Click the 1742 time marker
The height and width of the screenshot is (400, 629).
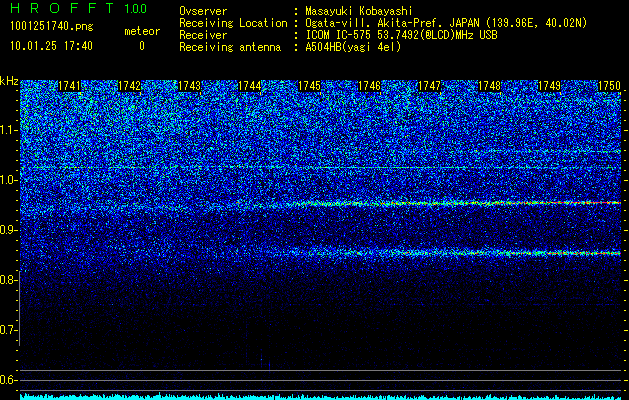point(130,86)
